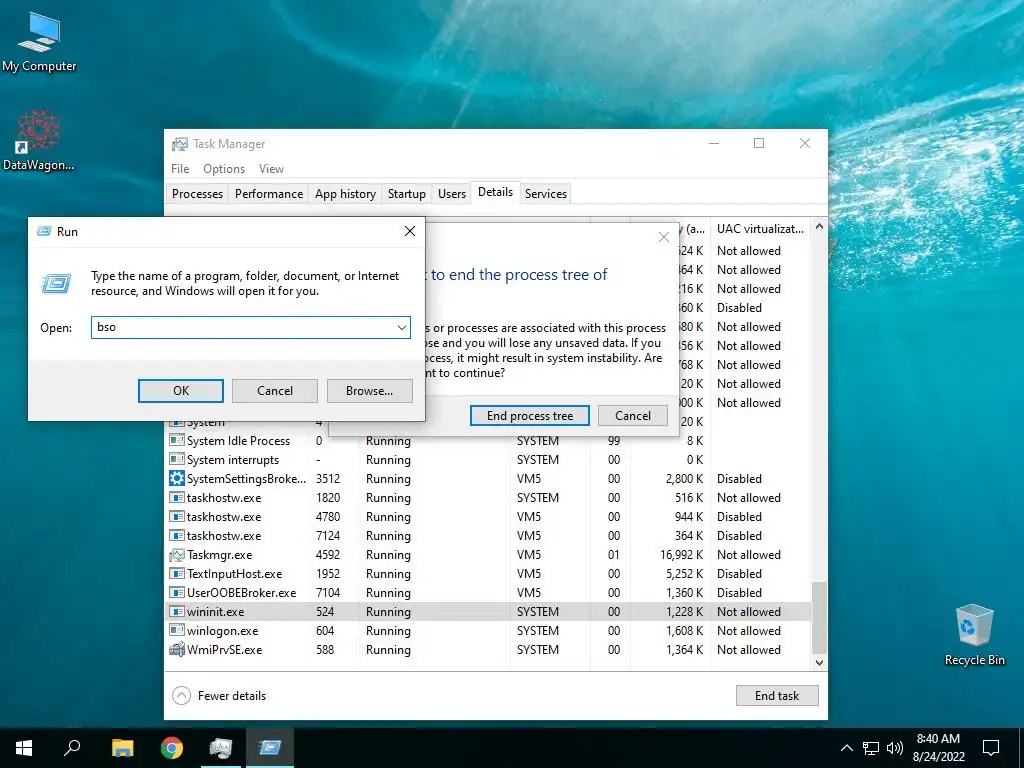Confirm End process tree button
This screenshot has height=768, width=1024.
pos(530,415)
